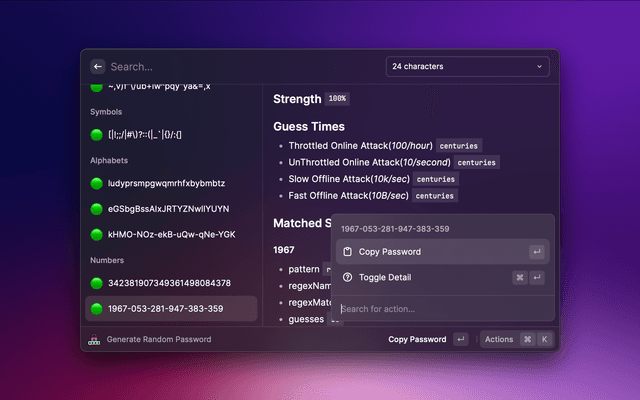The height and width of the screenshot is (400, 640).
Task: Click the Generate Random Password extension icon
Action: pos(94,340)
